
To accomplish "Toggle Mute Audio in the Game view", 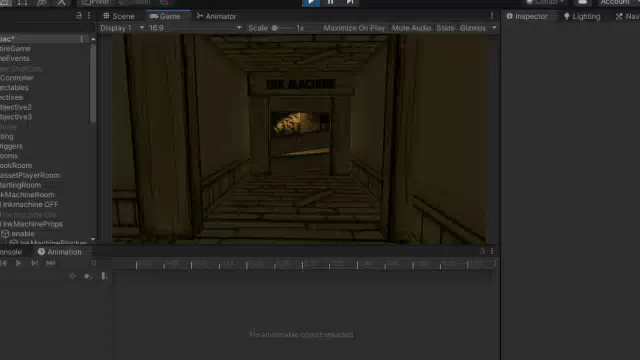I will click(x=411, y=28).
